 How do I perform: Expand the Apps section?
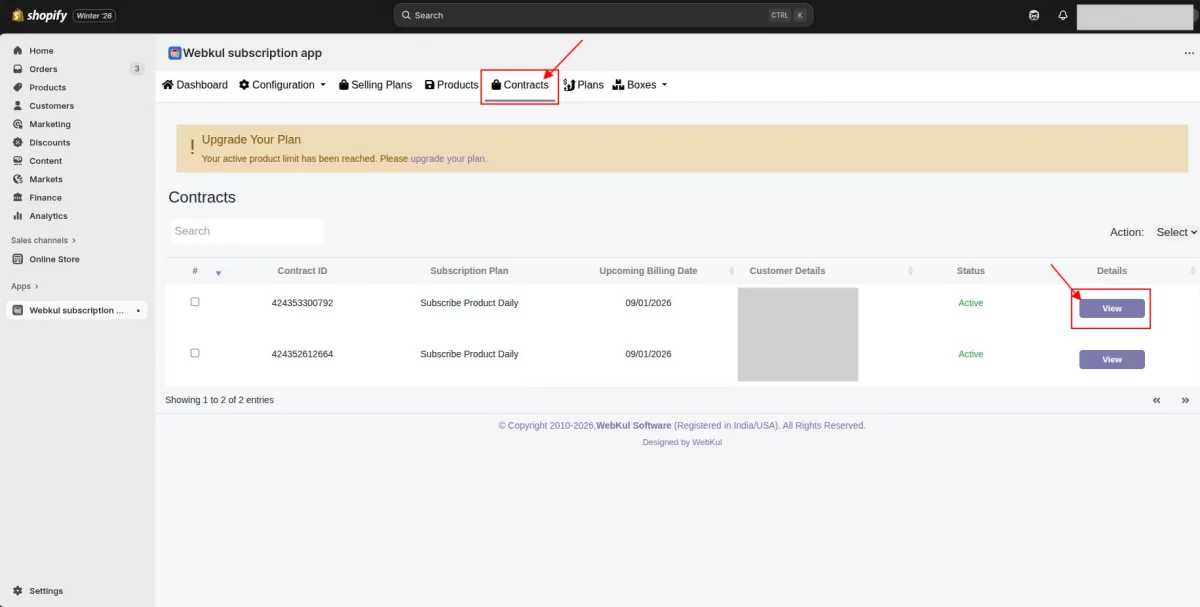25,287
